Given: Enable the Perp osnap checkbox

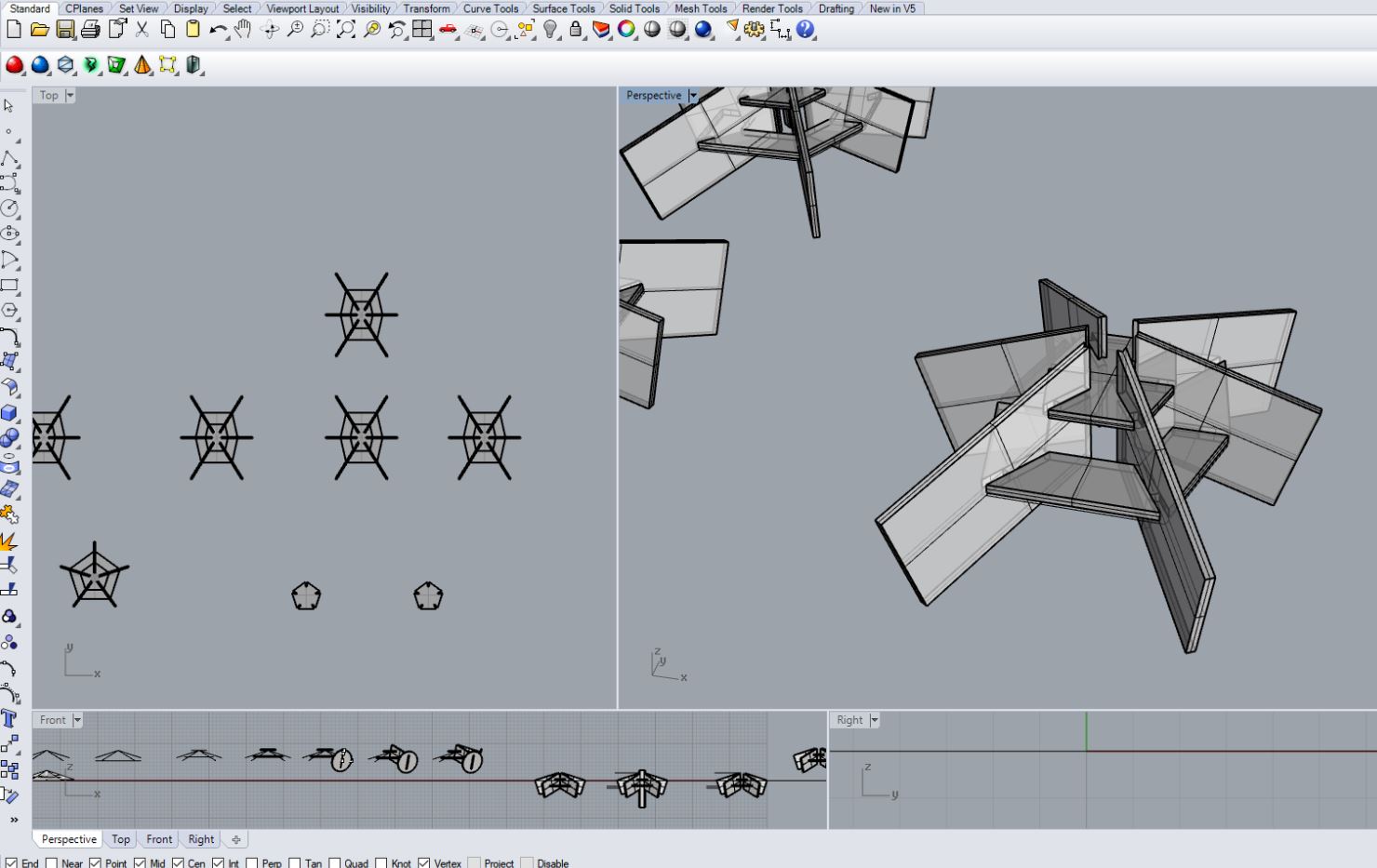Looking at the screenshot, I should [252, 863].
